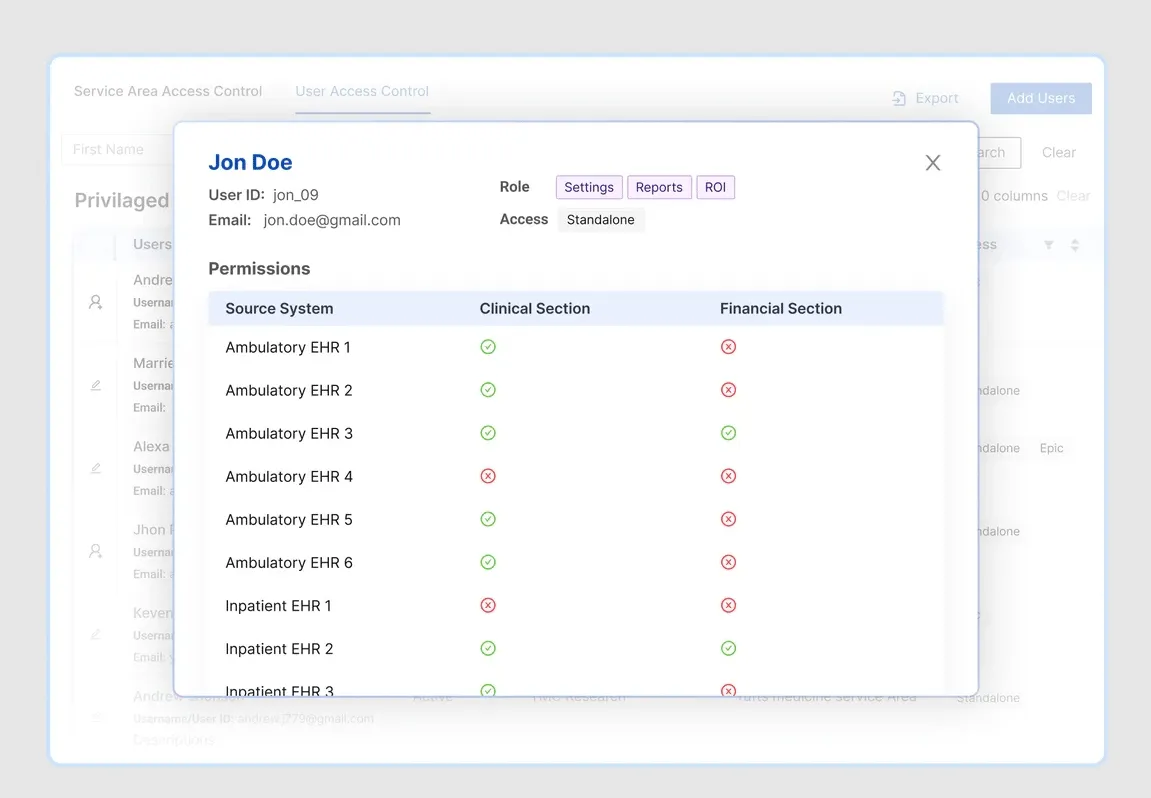Click the user icon beside the Andrew row
This screenshot has width=1151, height=798.
pyautogui.click(x=96, y=301)
